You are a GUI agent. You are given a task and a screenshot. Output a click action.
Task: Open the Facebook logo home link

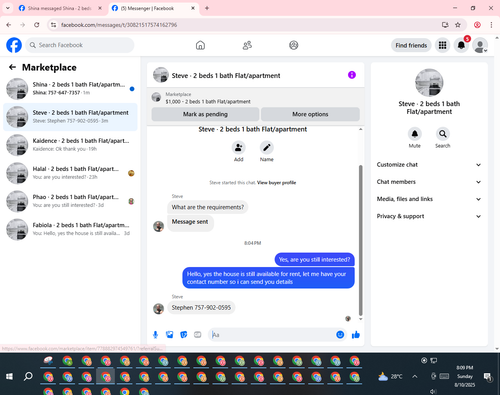(x=14, y=45)
